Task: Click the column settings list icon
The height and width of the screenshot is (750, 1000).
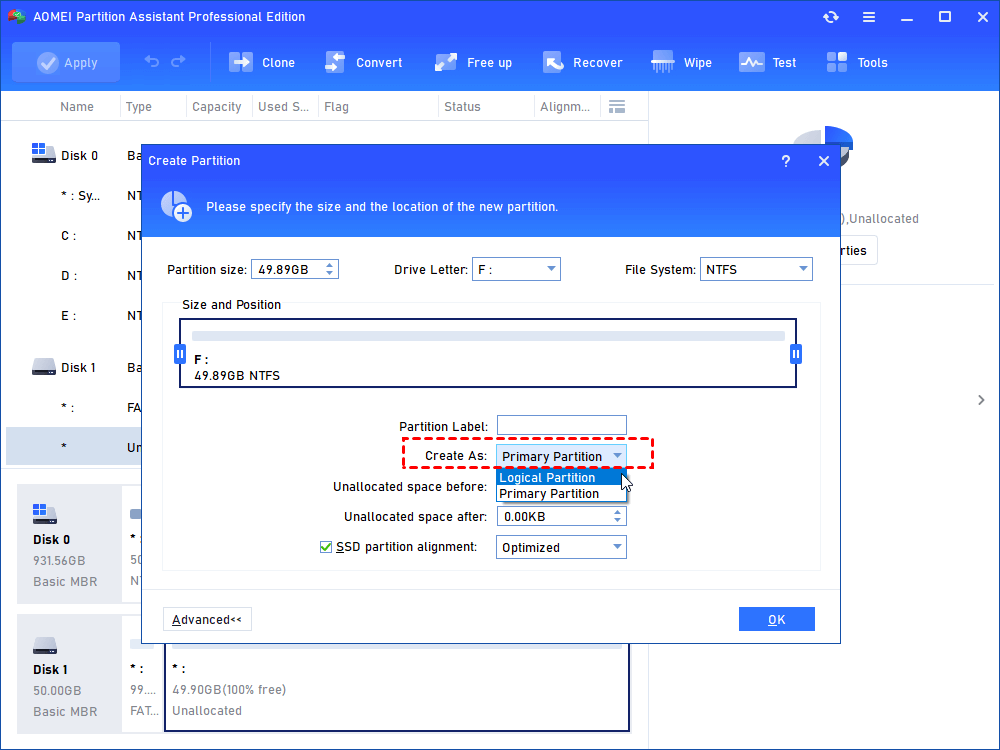Action: pos(617,107)
